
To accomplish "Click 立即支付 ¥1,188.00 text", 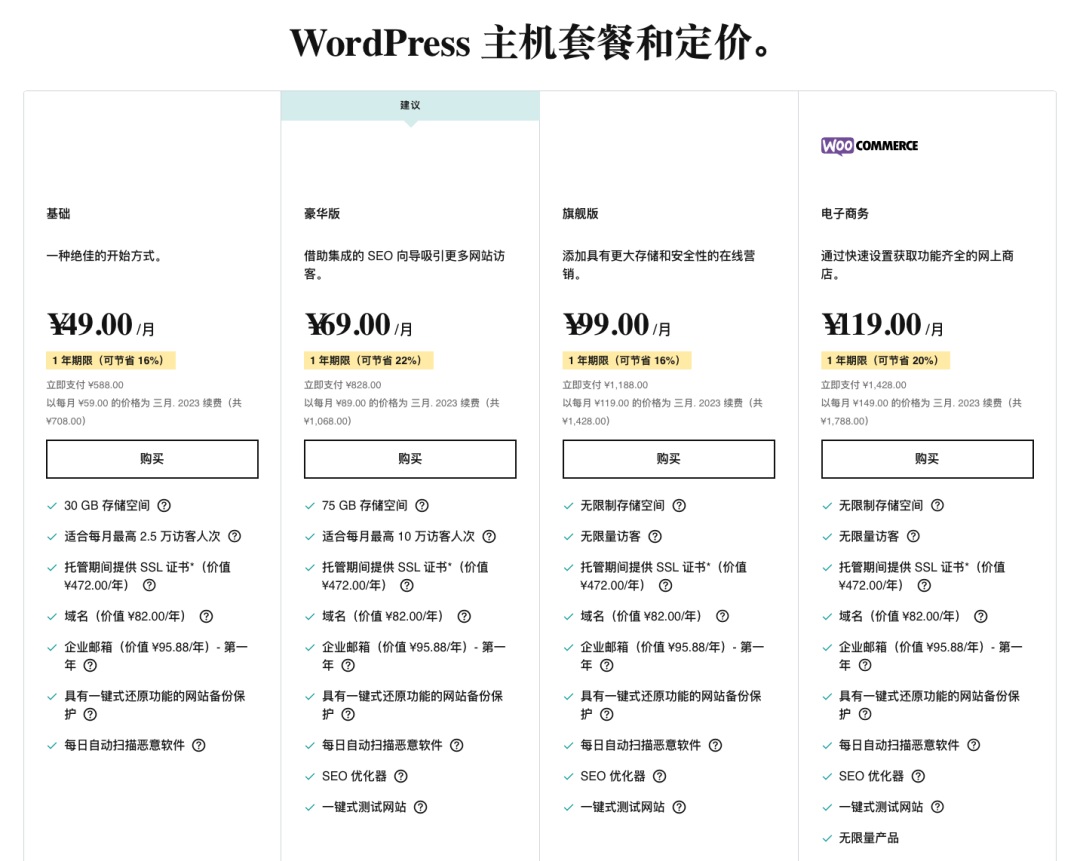I will click(x=605, y=385).
